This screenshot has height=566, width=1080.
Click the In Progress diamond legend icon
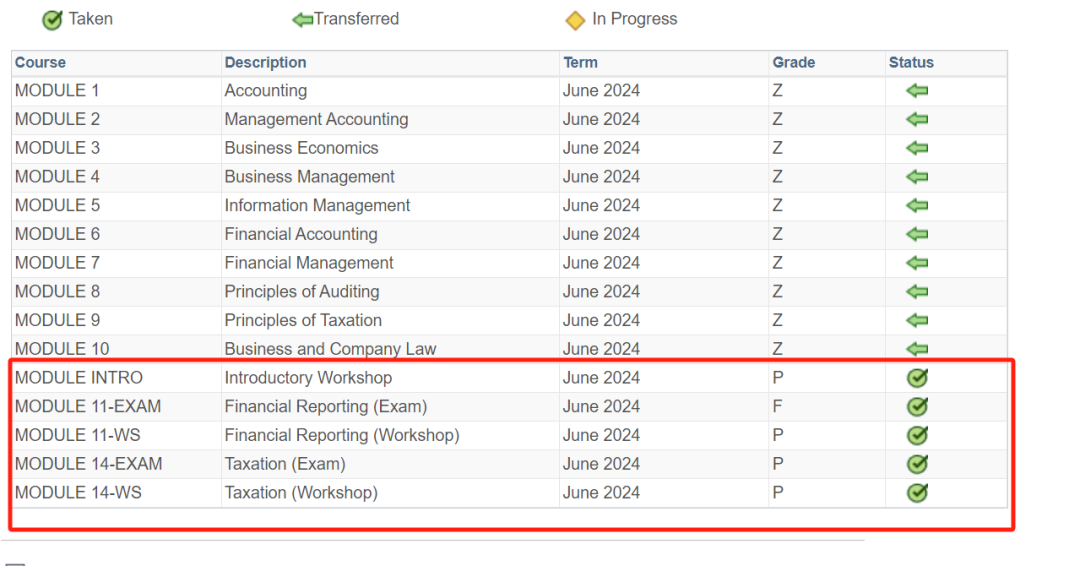tap(575, 21)
